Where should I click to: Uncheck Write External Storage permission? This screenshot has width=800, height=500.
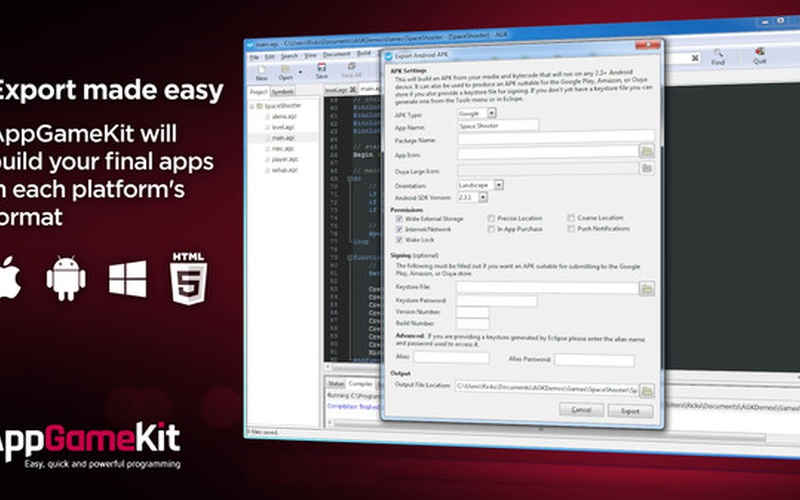[x=400, y=217]
